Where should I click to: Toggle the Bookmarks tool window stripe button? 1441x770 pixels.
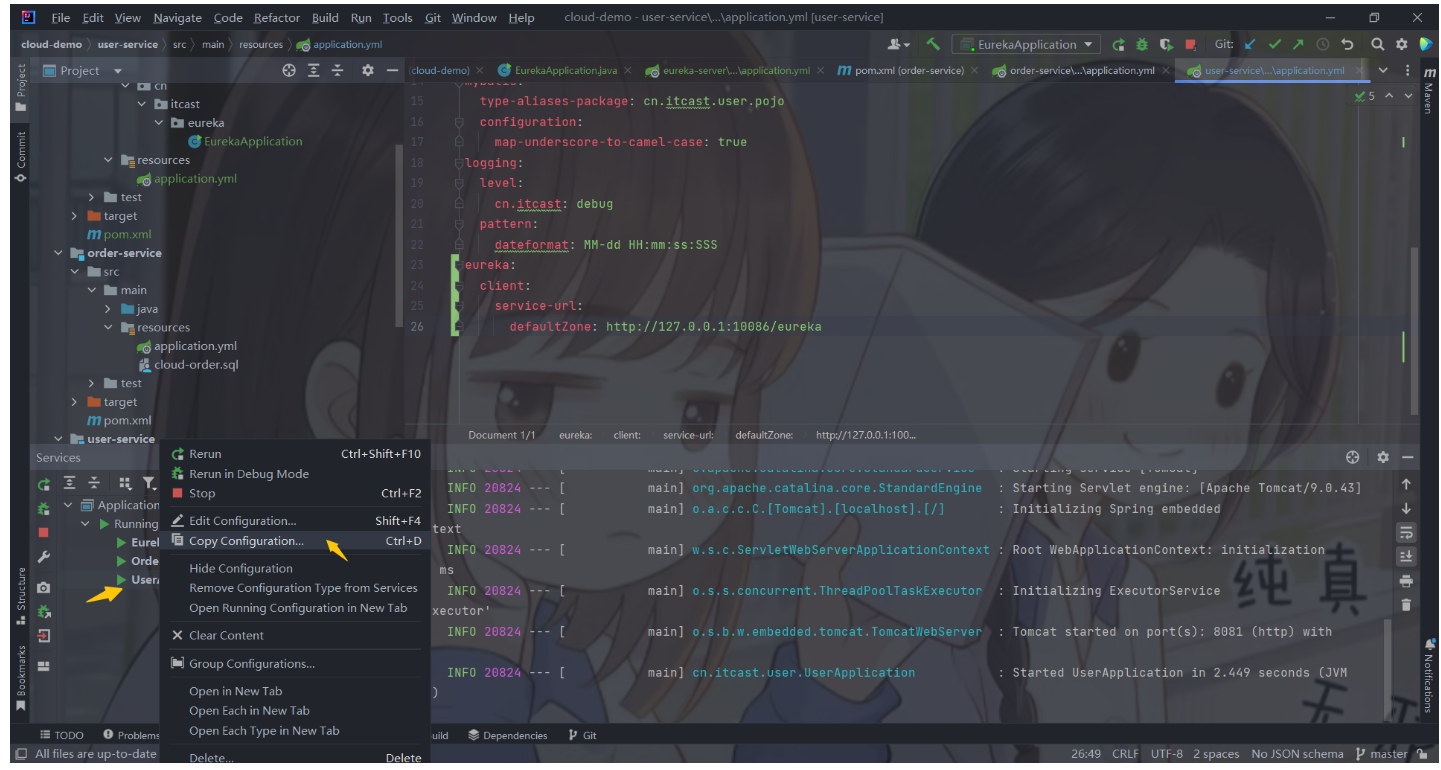coord(21,678)
